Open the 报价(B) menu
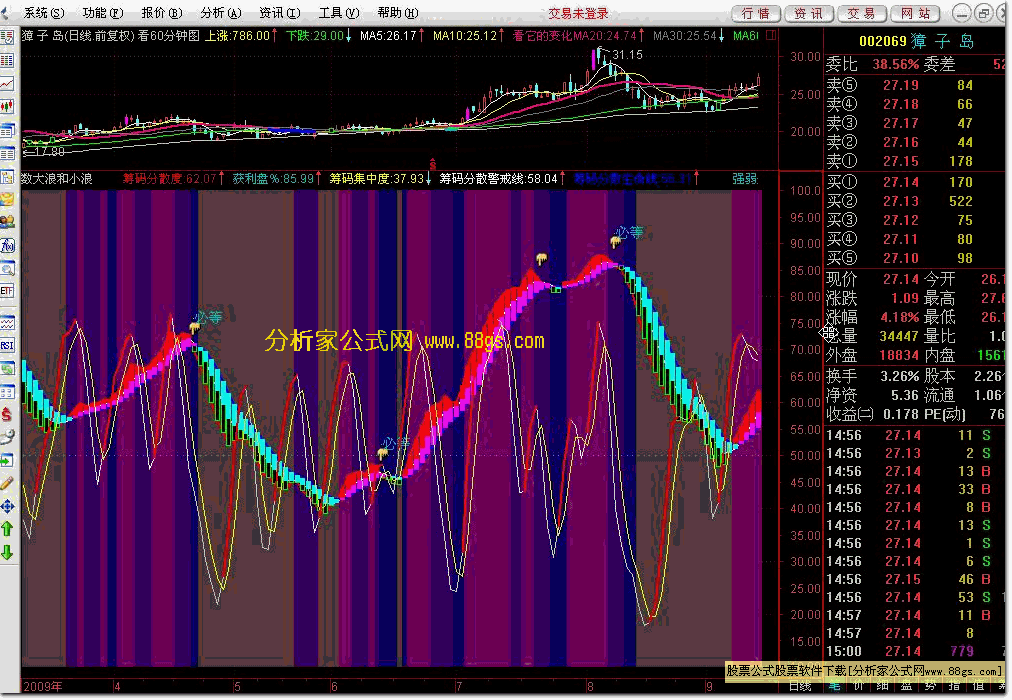Image resolution: width=1012 pixels, height=700 pixels. coord(161,13)
